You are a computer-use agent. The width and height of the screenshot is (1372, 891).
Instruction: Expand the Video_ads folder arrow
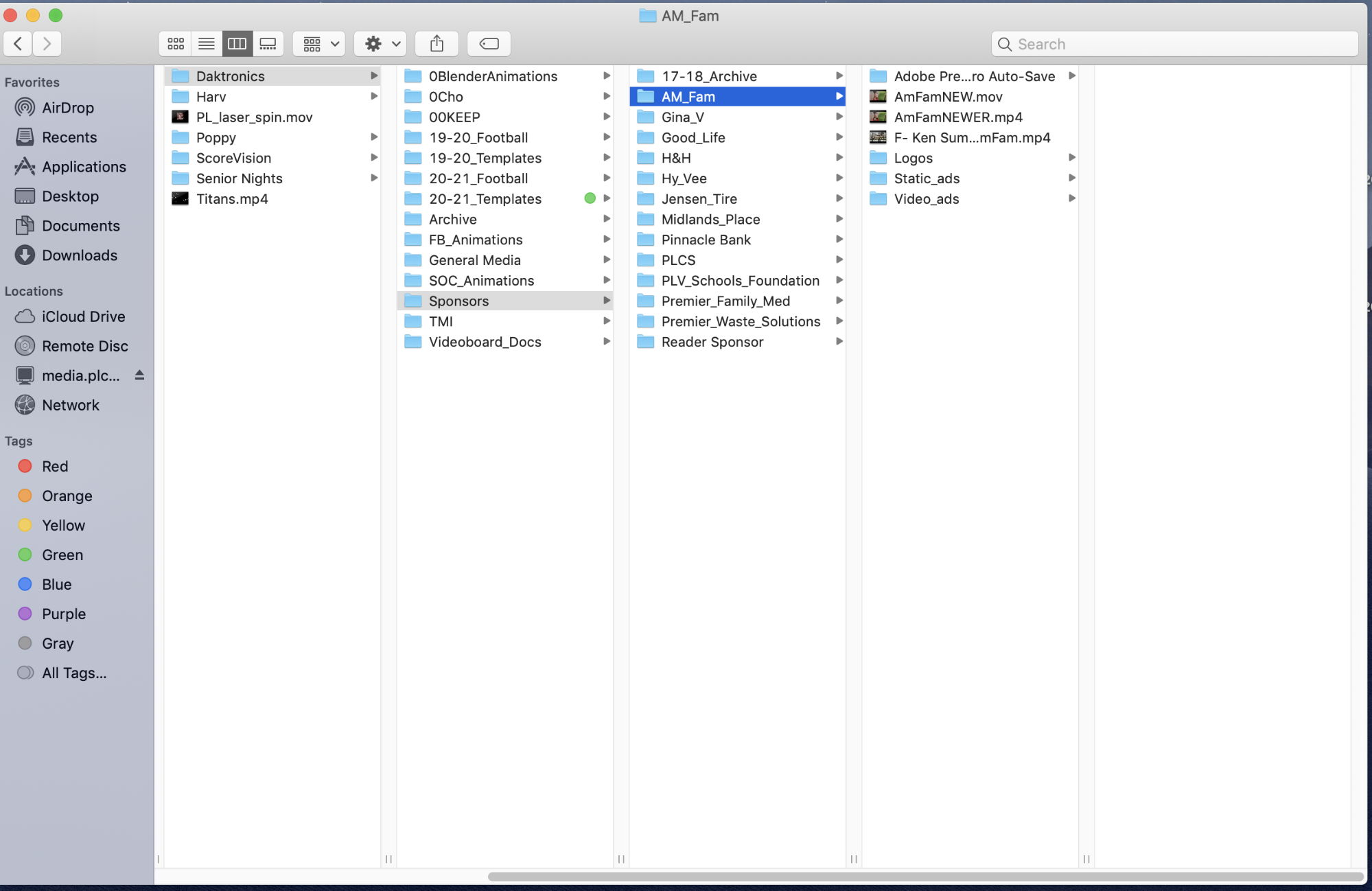(1071, 199)
